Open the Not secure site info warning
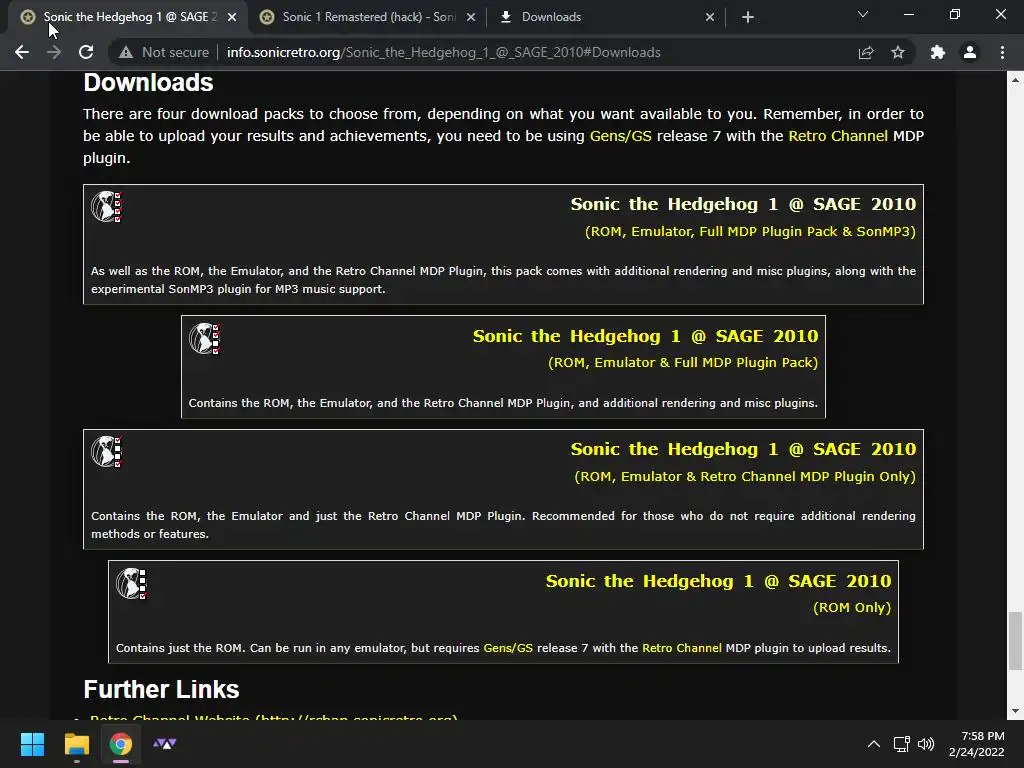 click(x=164, y=52)
